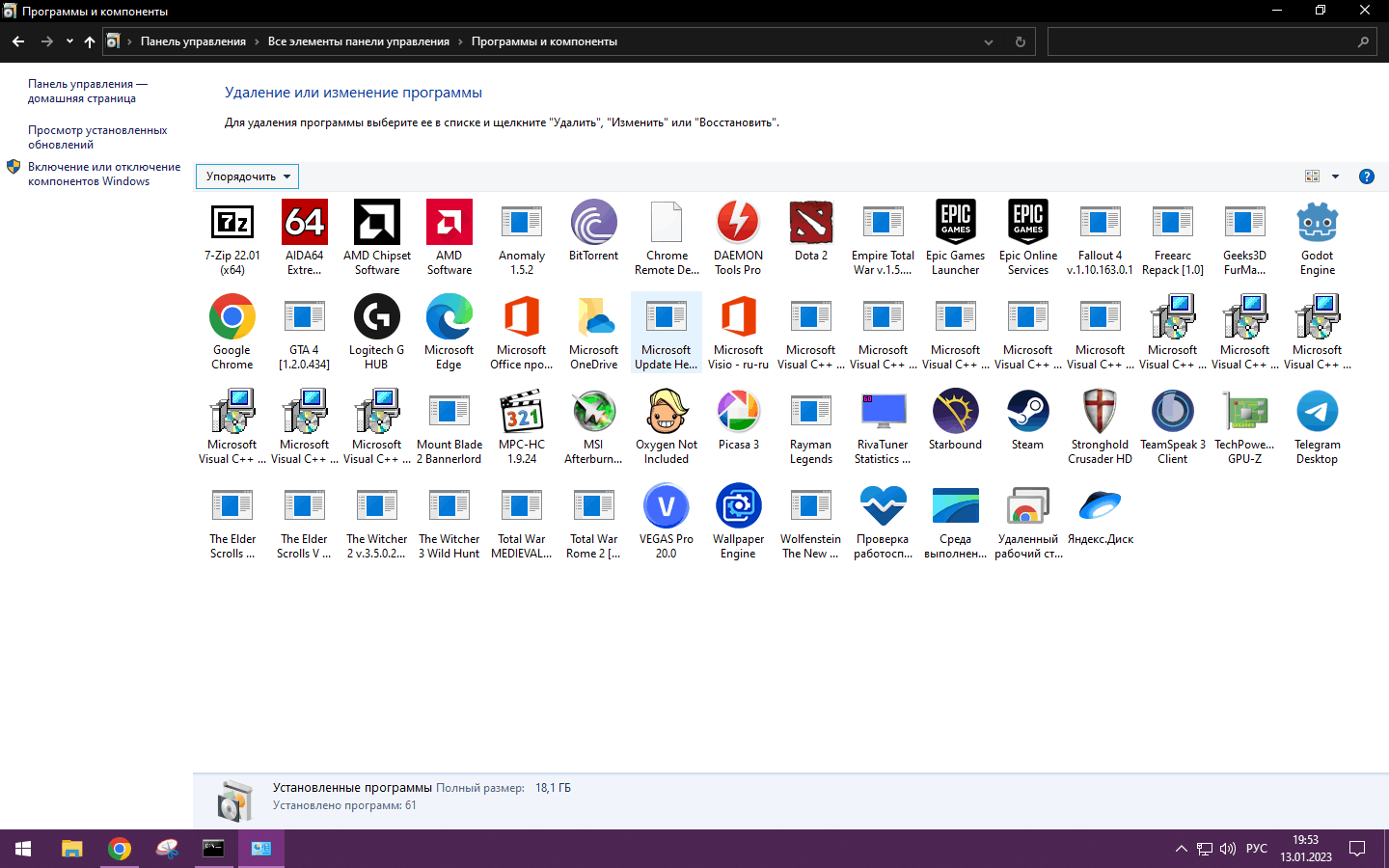Viewport: 1389px width, 868px height.
Task: Select Chrome Remote Desktop entry
Action: (x=667, y=238)
